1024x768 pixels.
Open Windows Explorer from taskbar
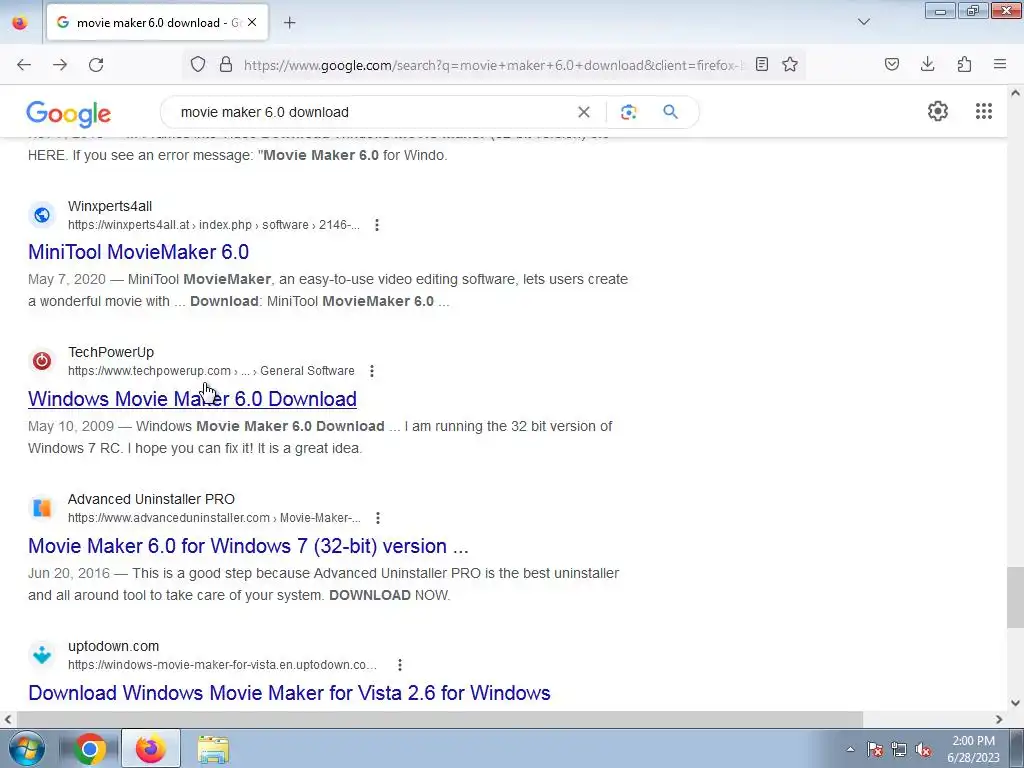[x=213, y=748]
